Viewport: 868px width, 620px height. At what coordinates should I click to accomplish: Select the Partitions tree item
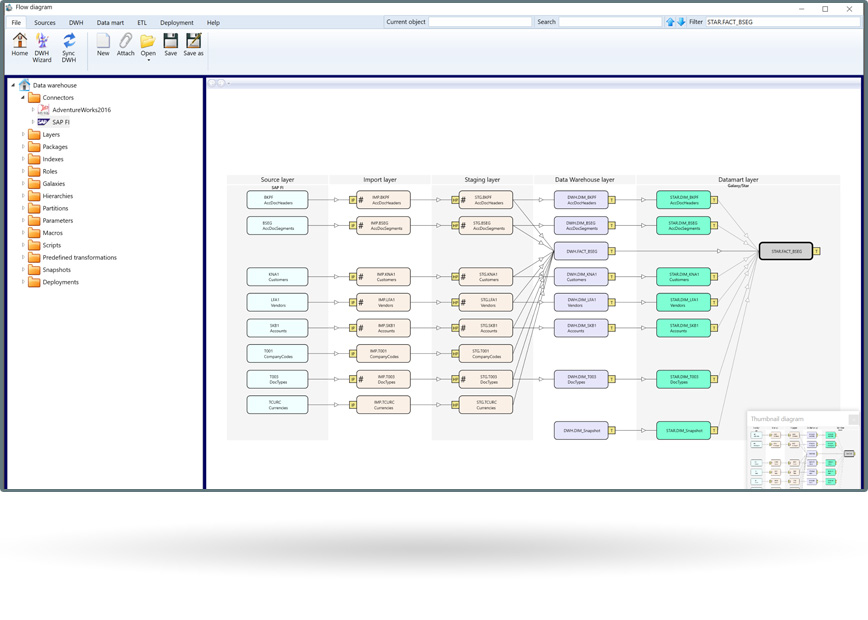[x=55, y=208]
